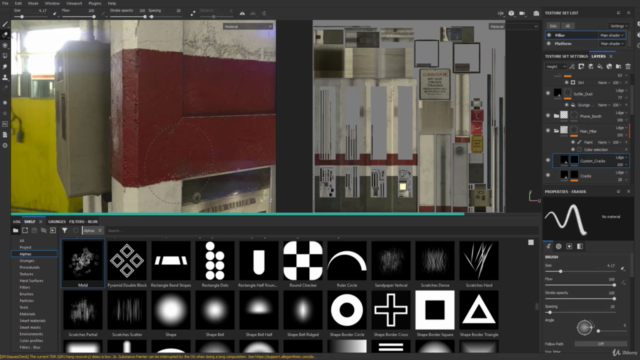Toggle lazy mouse icon near Distance
The height and width of the screenshot is (360, 640).
click(x=193, y=13)
